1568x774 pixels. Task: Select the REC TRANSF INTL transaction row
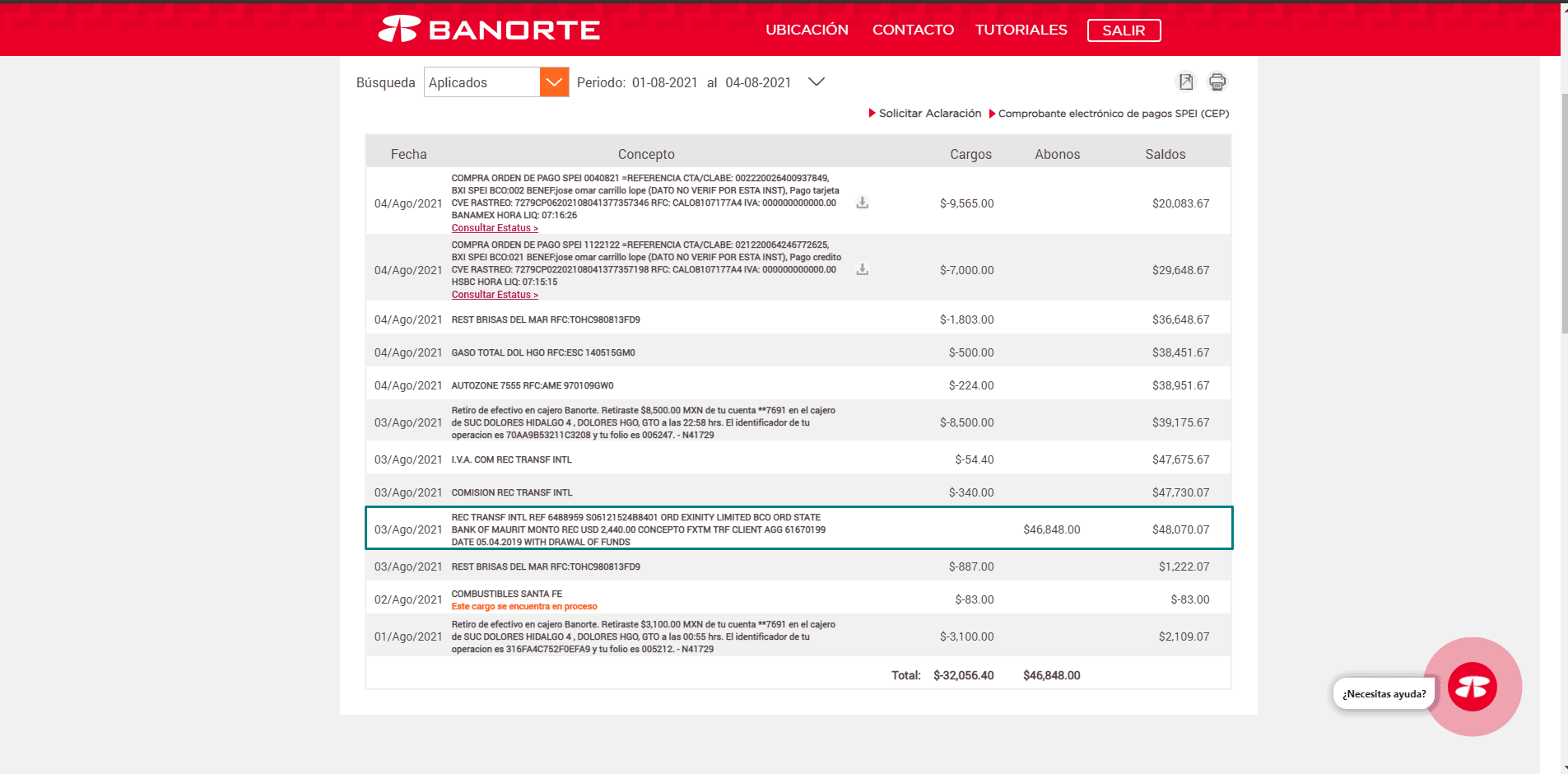[798, 529]
